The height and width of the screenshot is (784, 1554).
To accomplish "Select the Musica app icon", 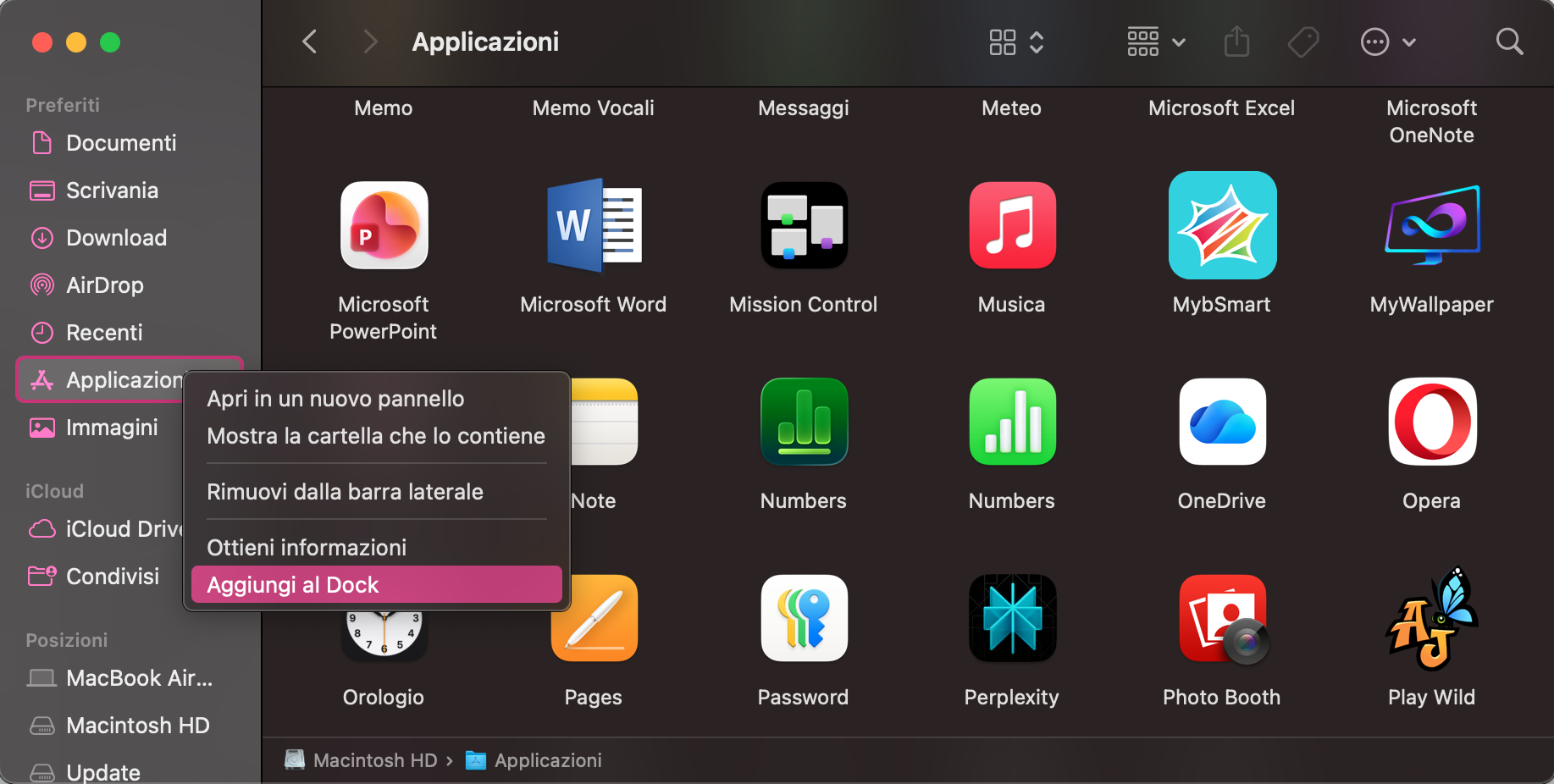I will pyautogui.click(x=1012, y=225).
